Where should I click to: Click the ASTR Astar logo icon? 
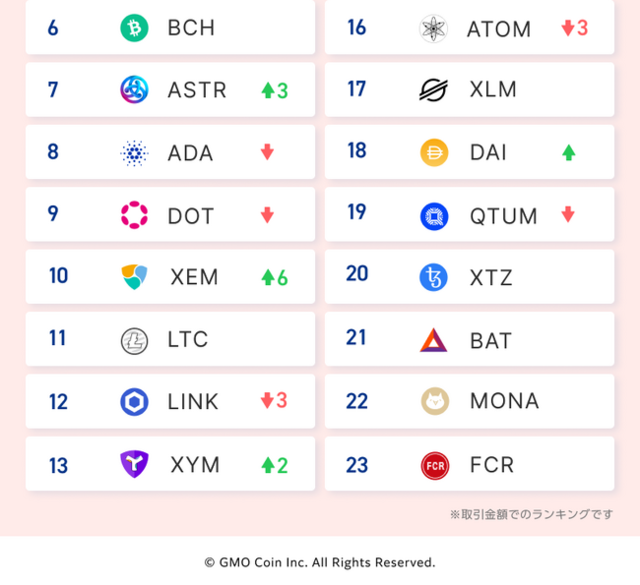click(134, 89)
